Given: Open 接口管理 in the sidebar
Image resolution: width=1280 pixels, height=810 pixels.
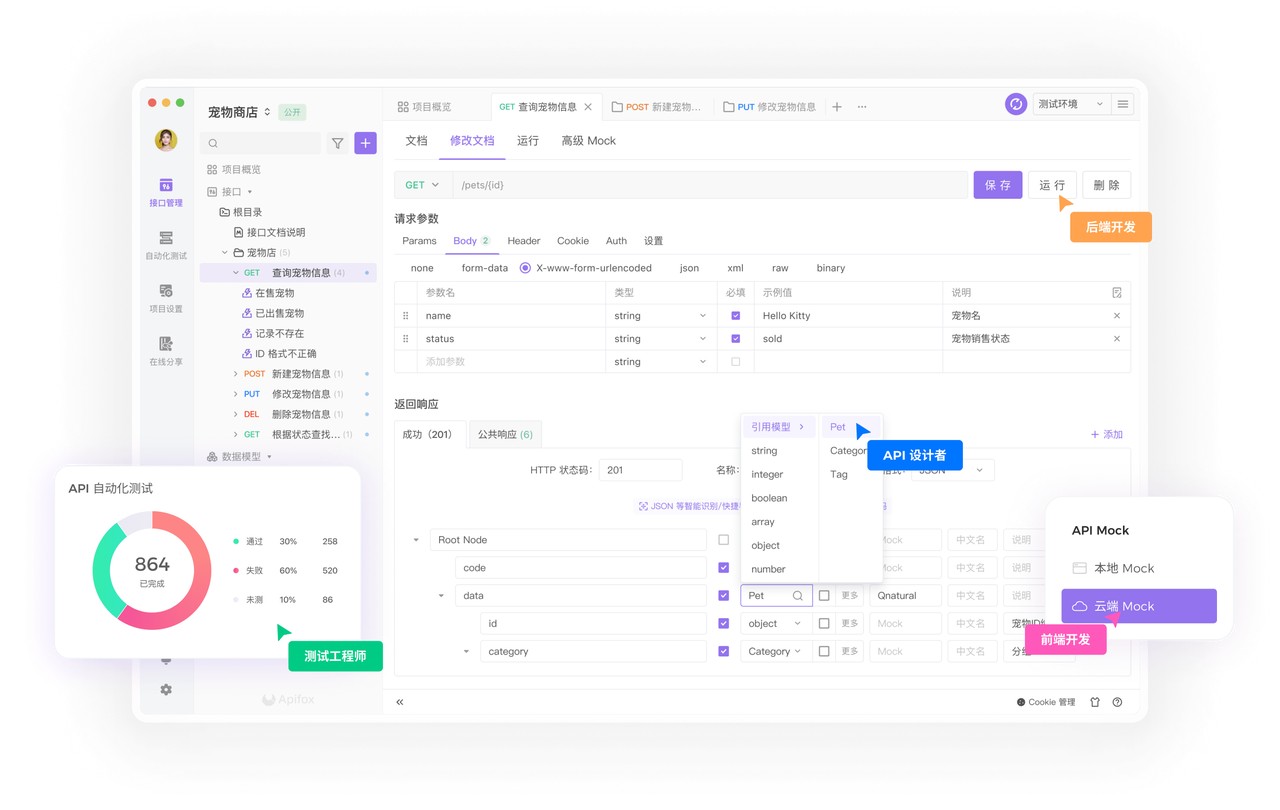Looking at the screenshot, I should tap(166, 192).
